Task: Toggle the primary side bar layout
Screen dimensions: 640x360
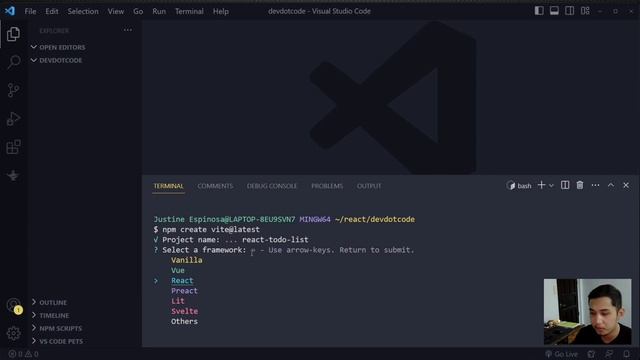Action: [539, 11]
